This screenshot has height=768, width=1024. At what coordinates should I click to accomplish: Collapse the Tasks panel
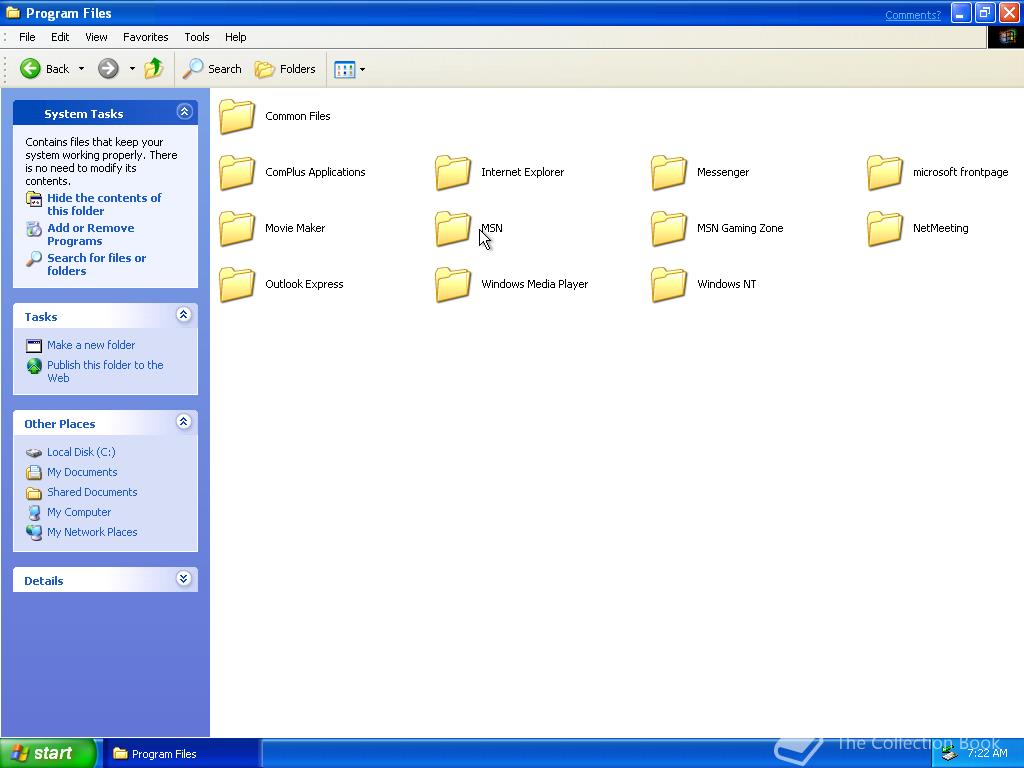click(x=184, y=315)
